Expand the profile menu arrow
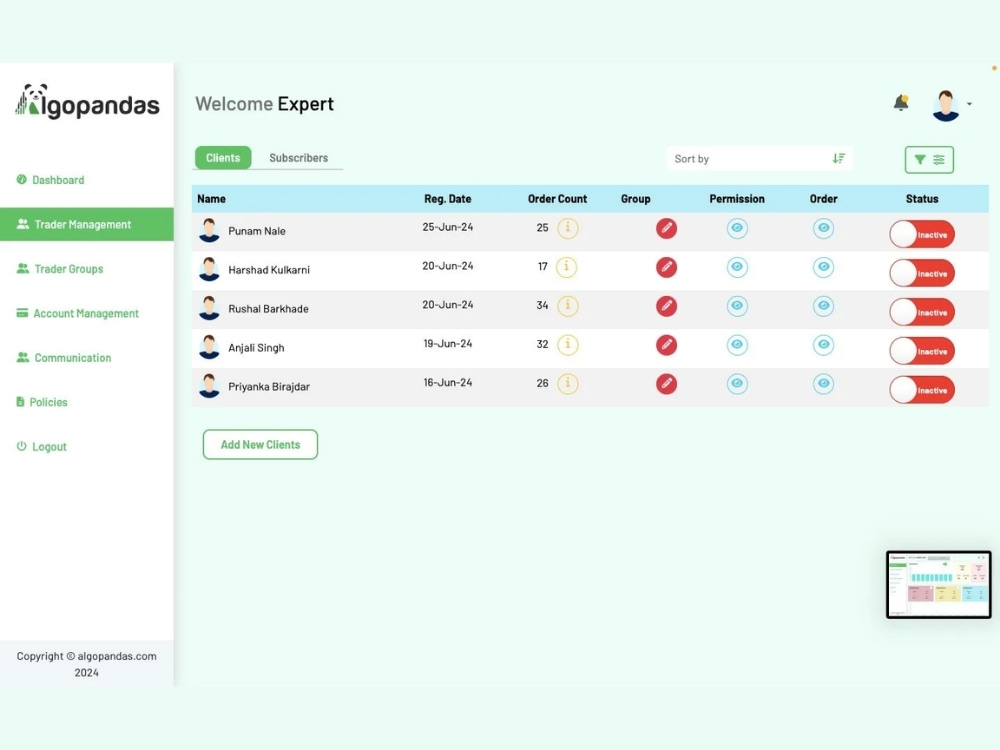1000x750 pixels. click(969, 104)
